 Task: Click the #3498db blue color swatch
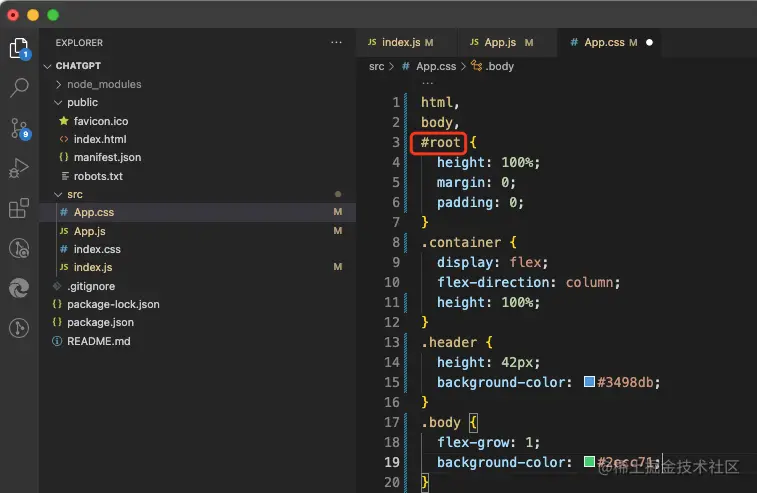point(589,382)
